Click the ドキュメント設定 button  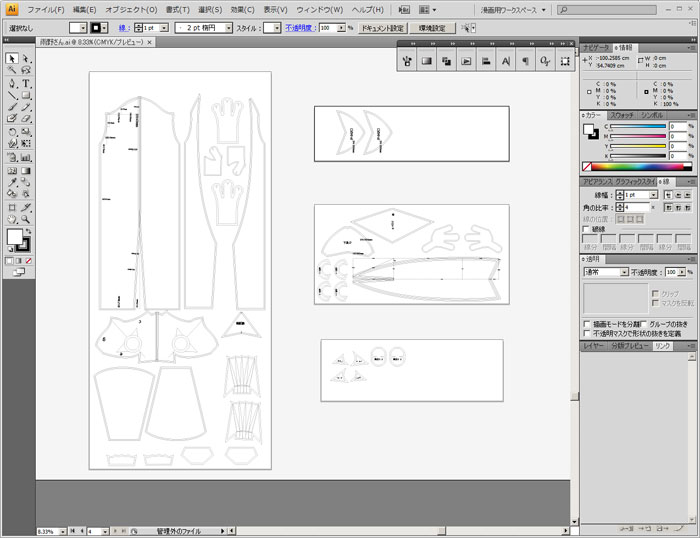[x=382, y=28]
